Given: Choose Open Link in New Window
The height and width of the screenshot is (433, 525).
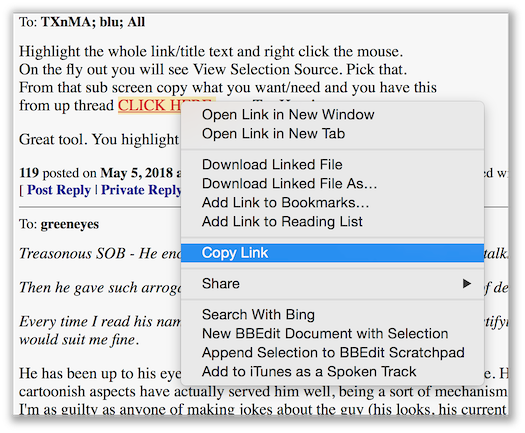Looking at the screenshot, I should pyautogui.click(x=332, y=115).
